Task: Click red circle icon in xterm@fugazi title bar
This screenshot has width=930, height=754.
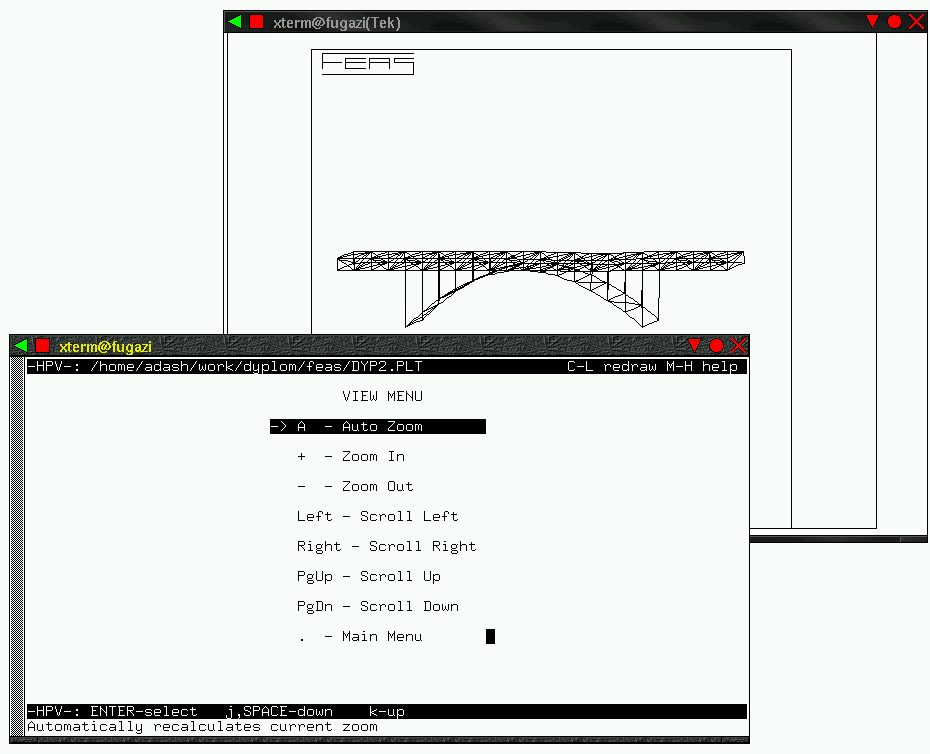Action: pos(716,345)
